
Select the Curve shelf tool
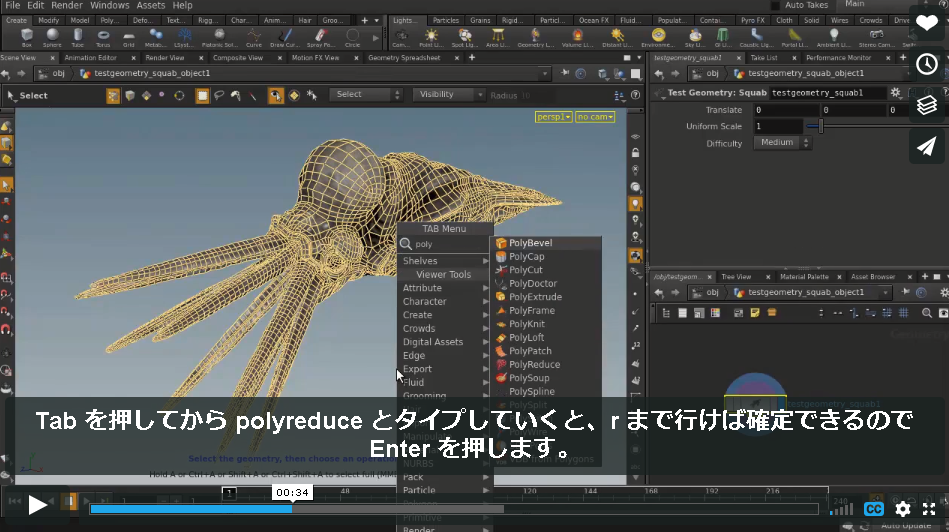[254, 38]
